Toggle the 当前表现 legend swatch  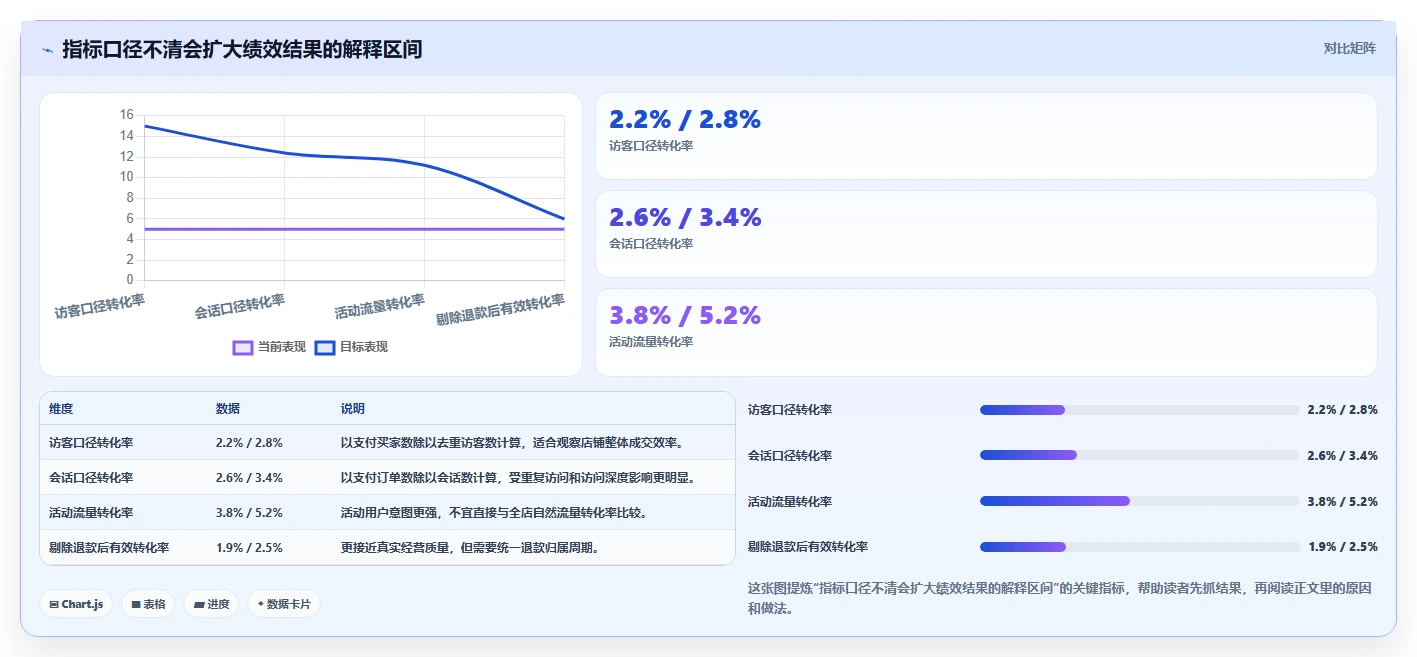point(242,347)
